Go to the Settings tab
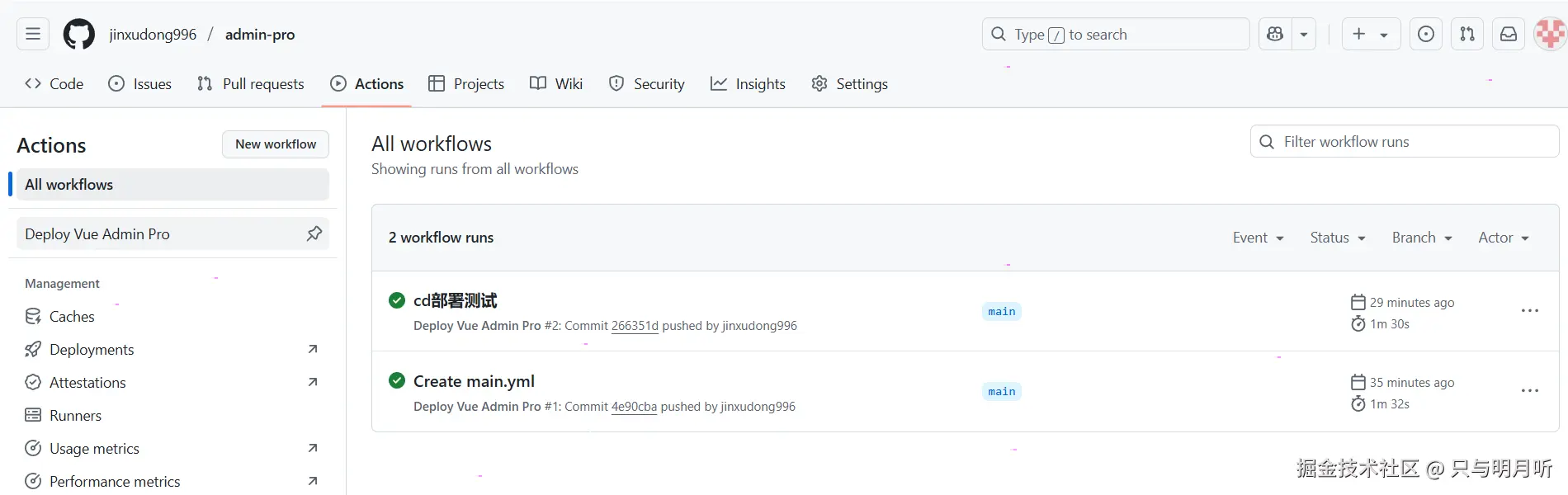Screen dimensions: 1568x495 coord(850,83)
